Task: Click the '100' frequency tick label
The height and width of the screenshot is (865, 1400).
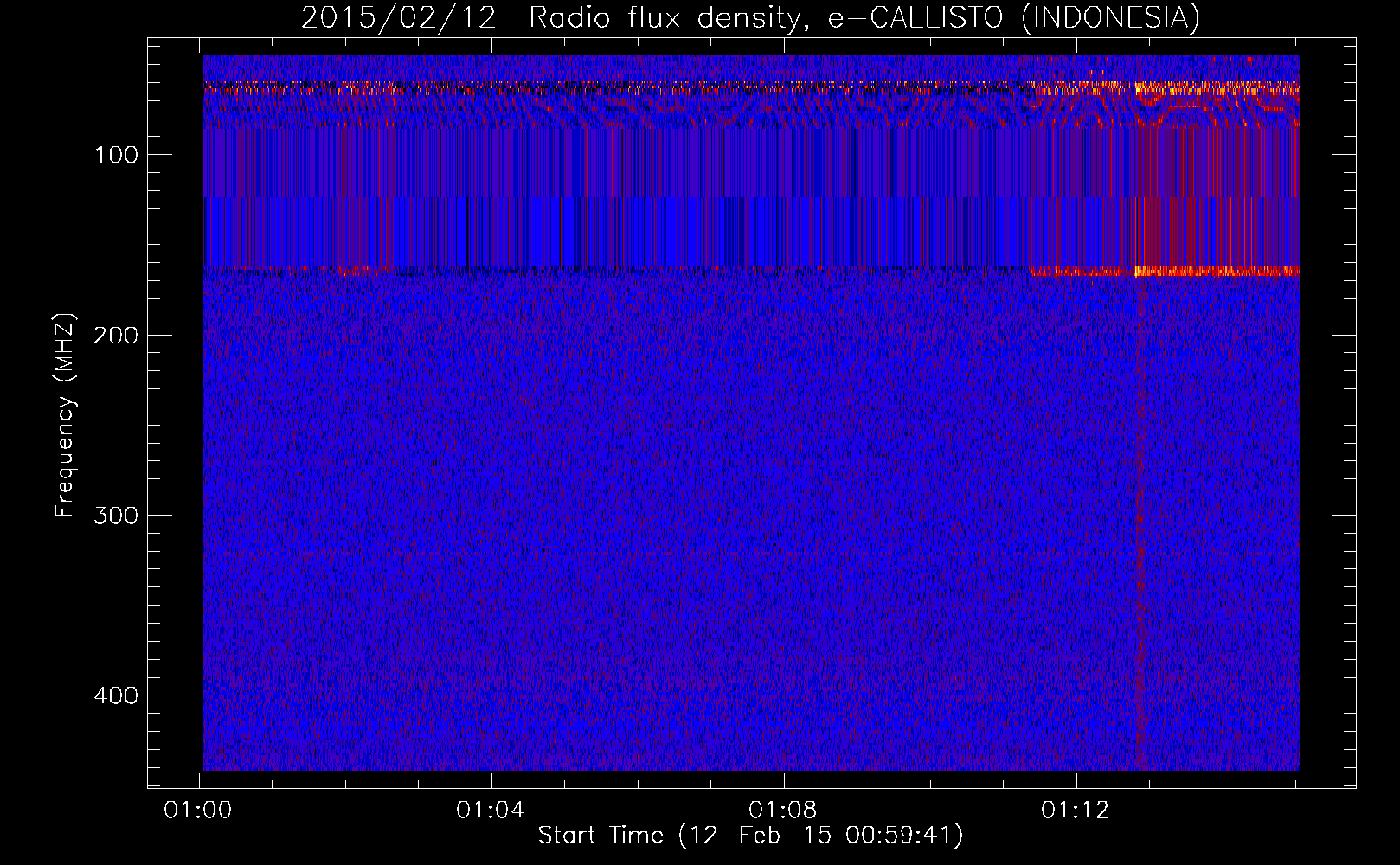Action: click(117, 155)
